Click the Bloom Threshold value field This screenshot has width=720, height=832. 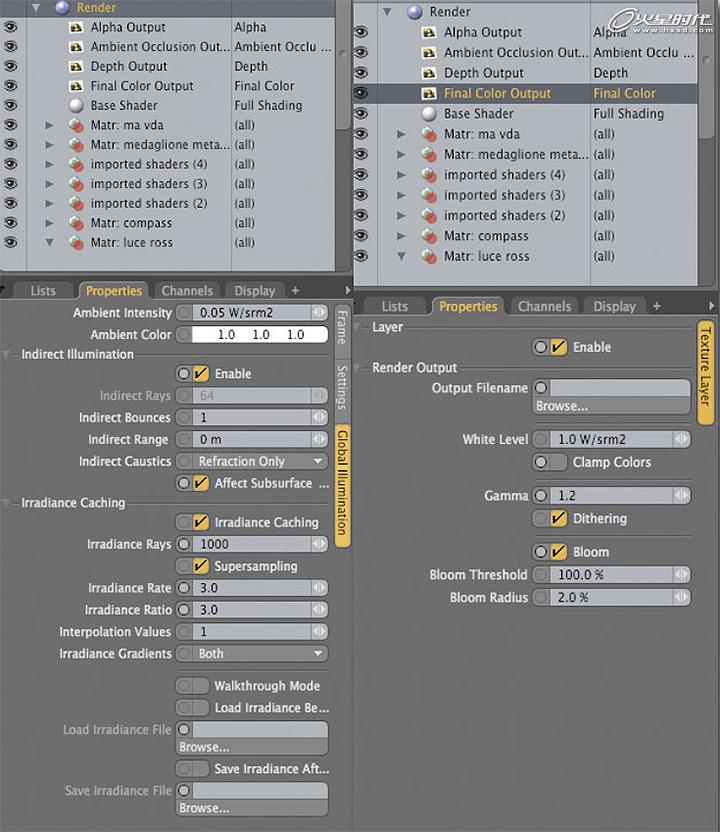612,575
